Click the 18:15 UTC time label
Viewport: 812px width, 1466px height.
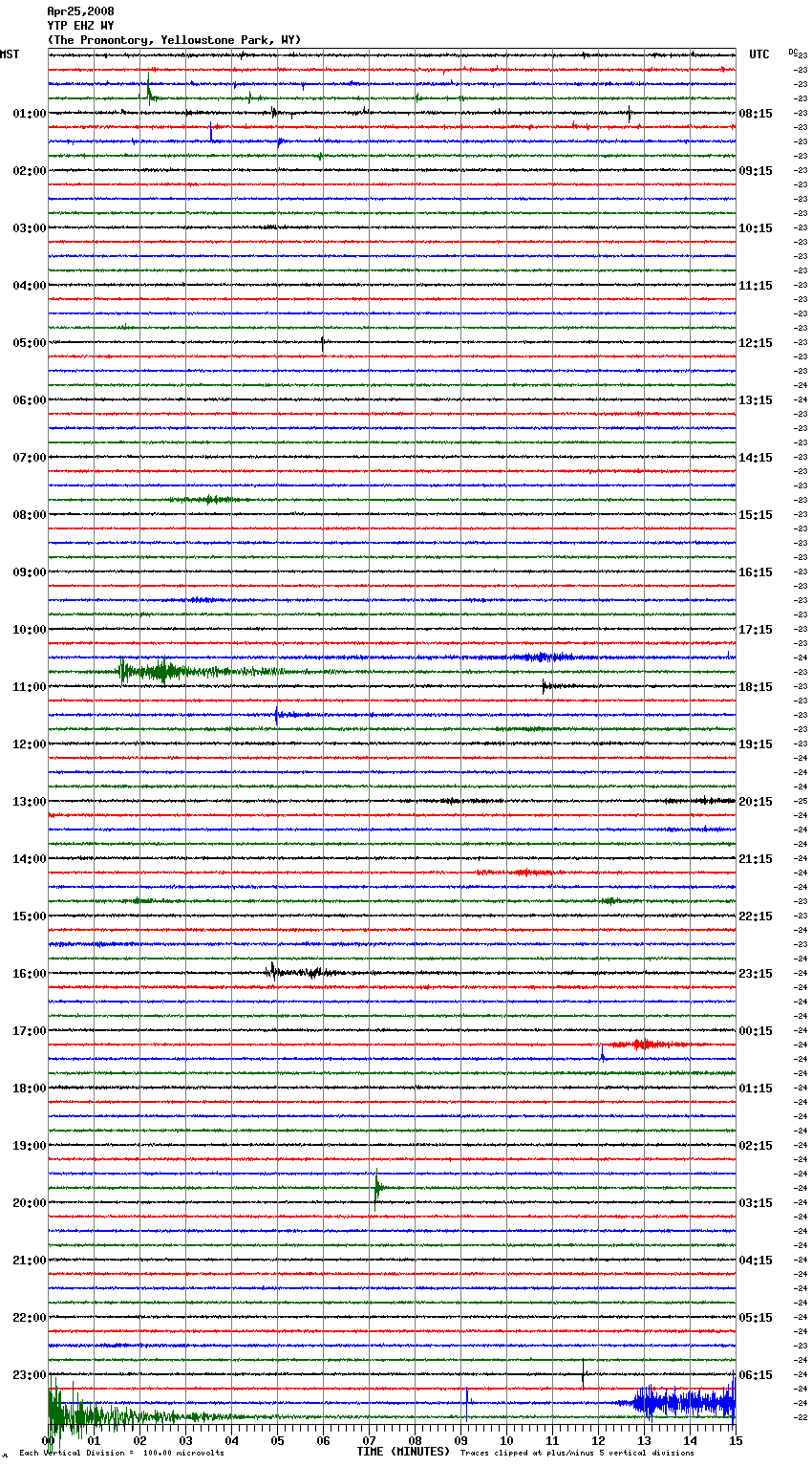pos(756,687)
